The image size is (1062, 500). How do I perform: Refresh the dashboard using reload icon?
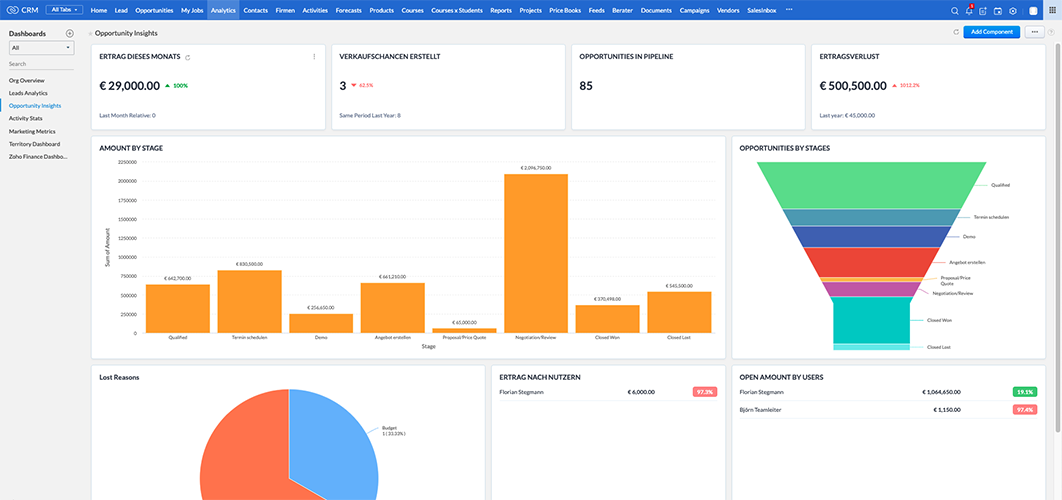956,32
